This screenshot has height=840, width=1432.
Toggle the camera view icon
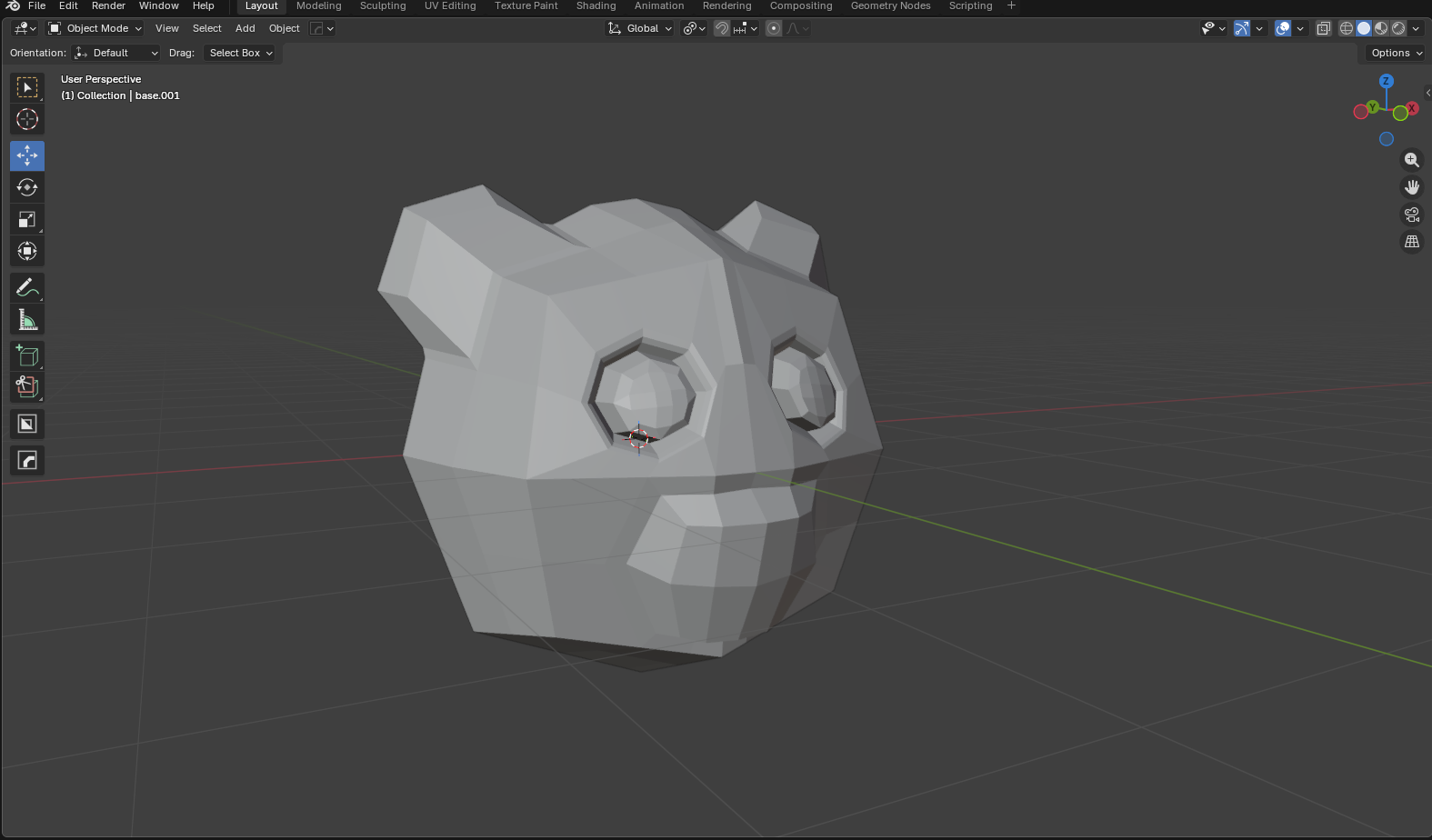click(x=1412, y=215)
